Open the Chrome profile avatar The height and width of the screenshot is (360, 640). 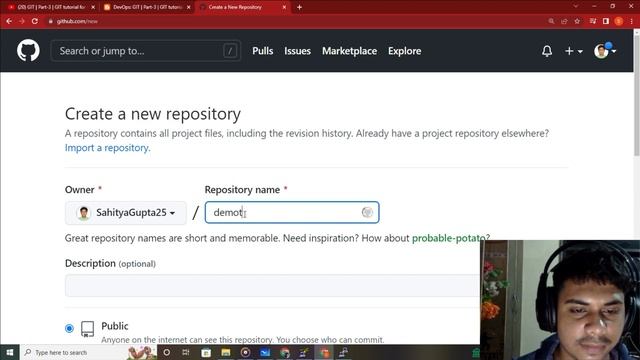point(619,21)
